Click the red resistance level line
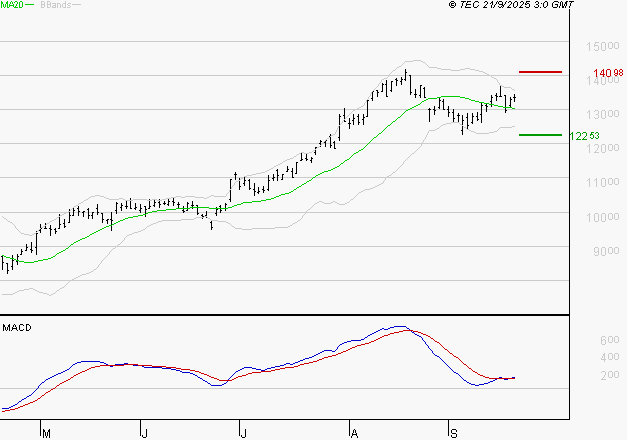 point(540,72)
